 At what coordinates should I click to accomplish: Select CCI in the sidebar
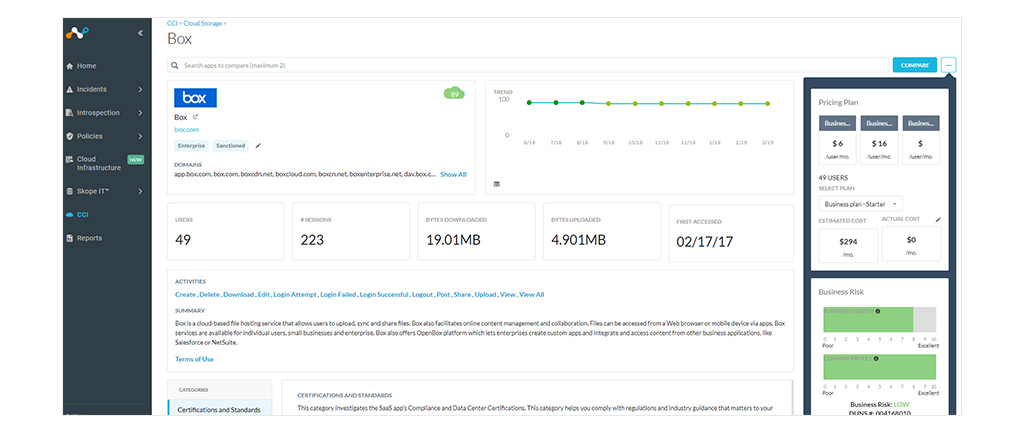pos(83,215)
